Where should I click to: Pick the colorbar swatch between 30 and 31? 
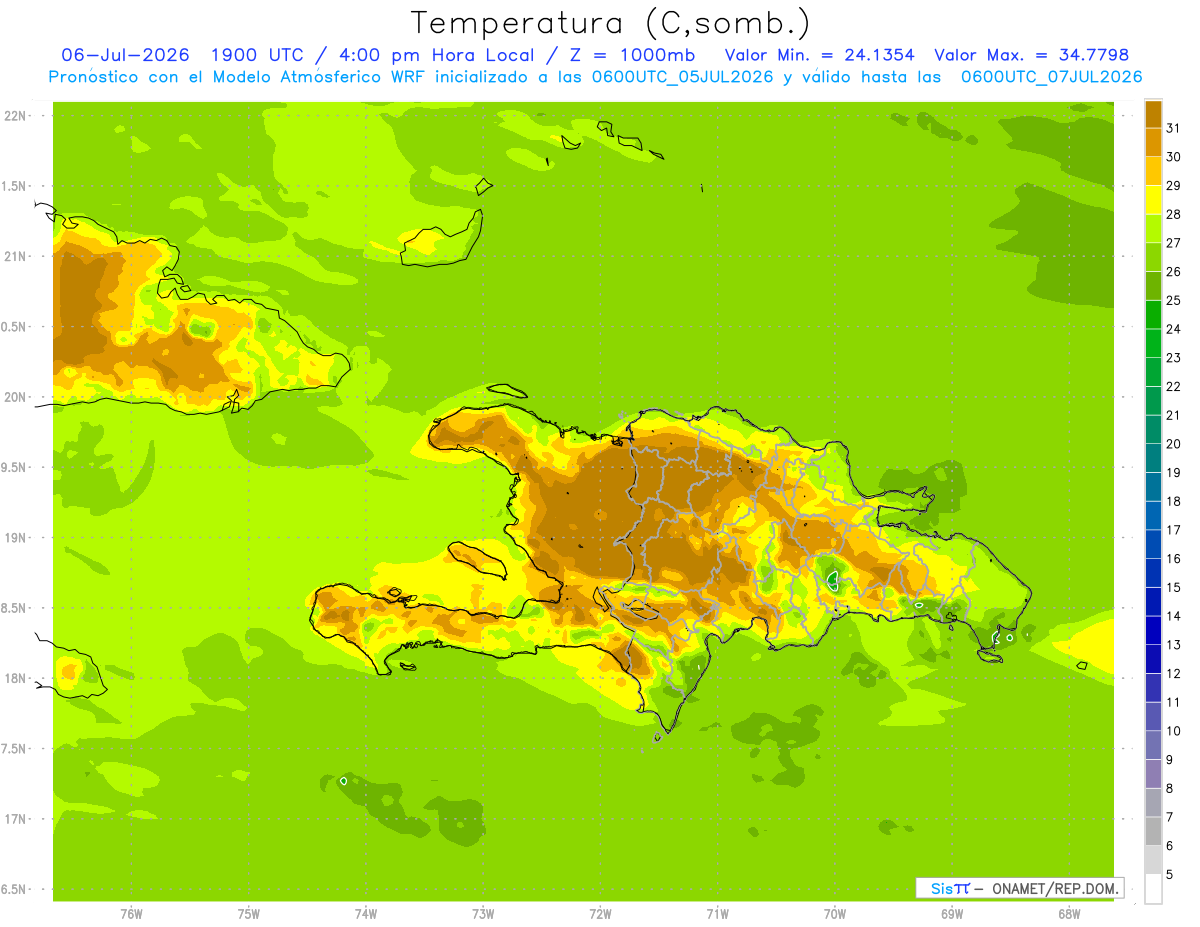pos(1153,142)
